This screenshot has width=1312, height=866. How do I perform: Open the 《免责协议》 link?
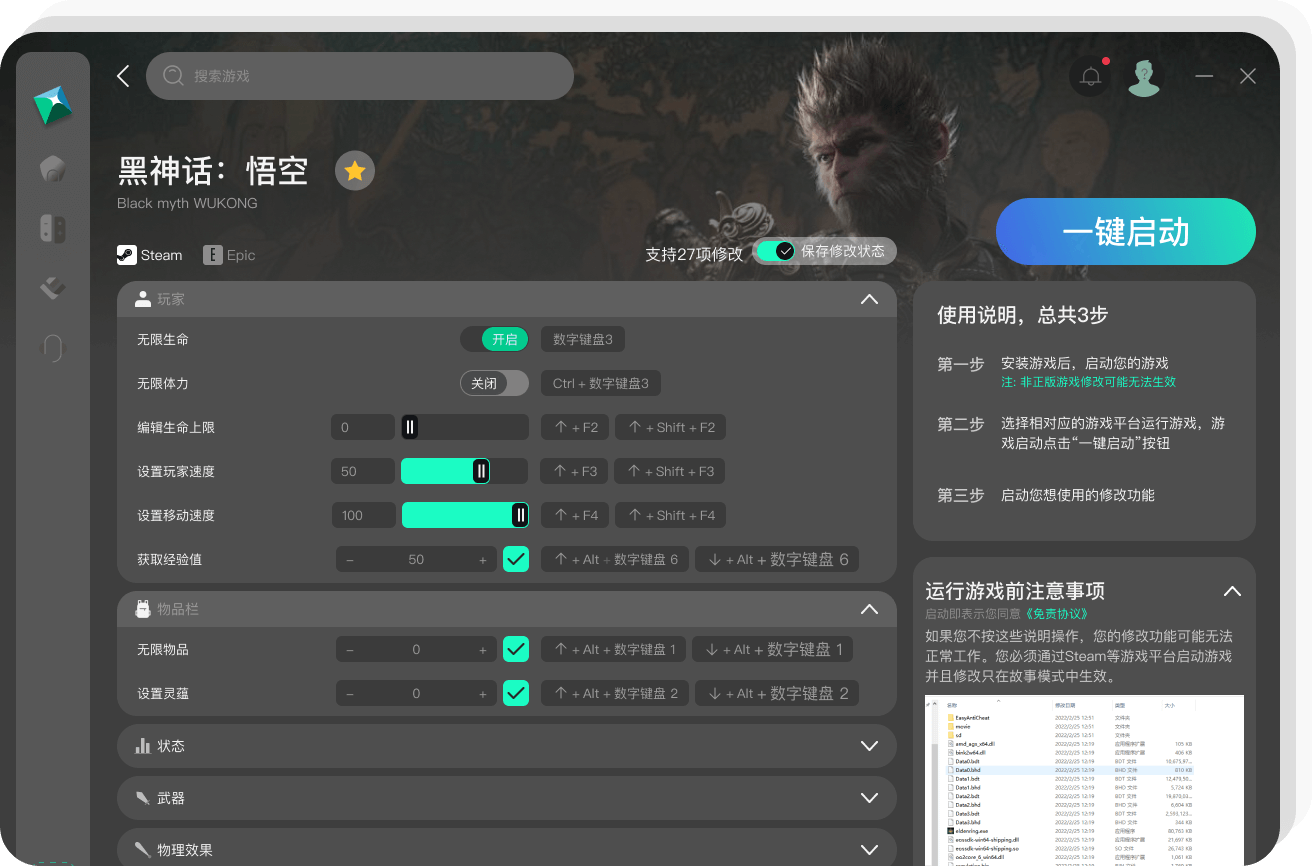1055,614
